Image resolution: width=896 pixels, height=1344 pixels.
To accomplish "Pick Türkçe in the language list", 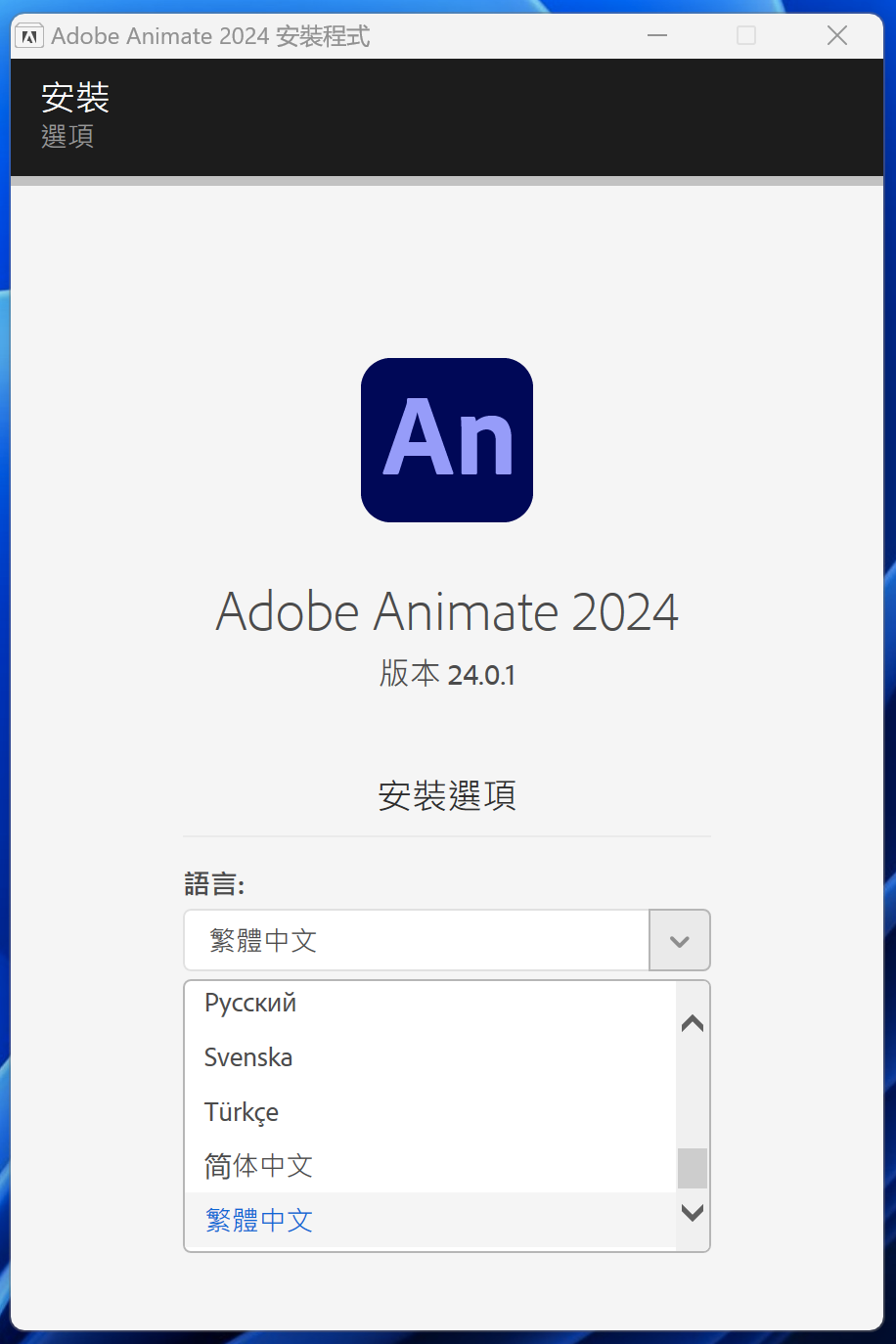I will [x=242, y=1112].
